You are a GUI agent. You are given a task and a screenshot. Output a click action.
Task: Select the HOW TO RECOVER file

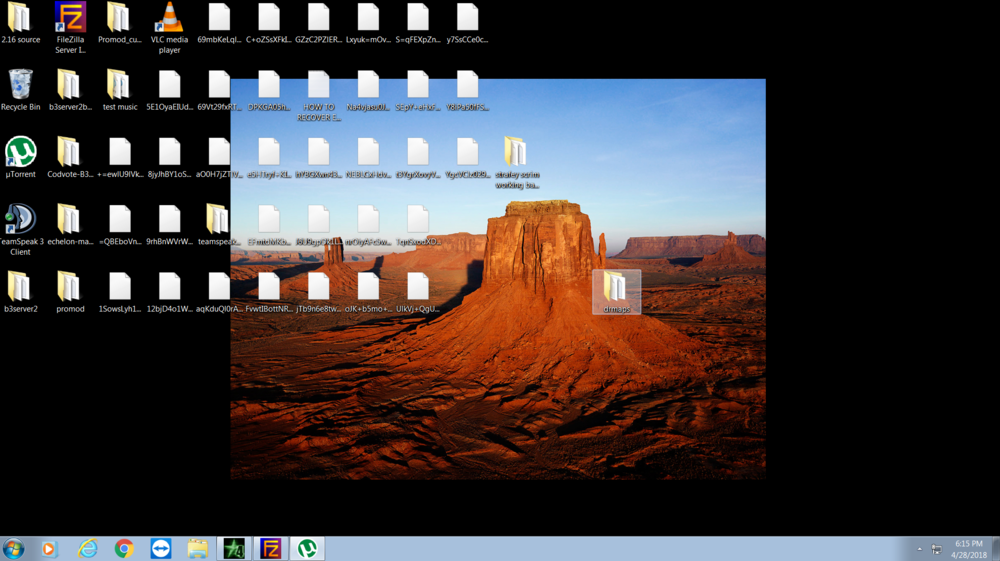(x=319, y=90)
